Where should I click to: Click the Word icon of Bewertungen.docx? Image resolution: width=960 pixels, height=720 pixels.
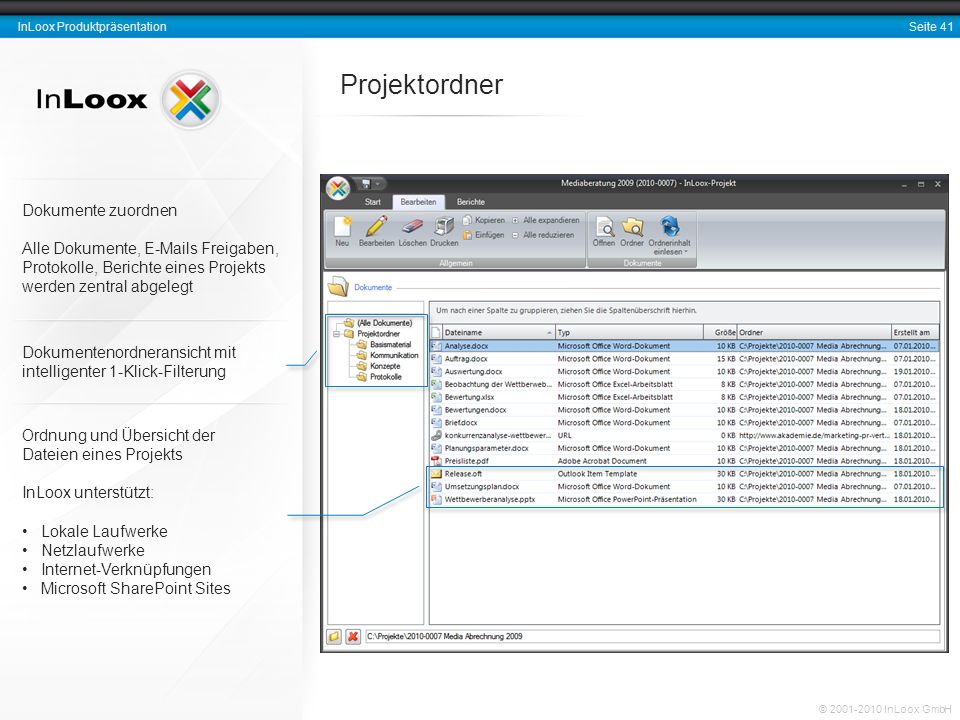pos(436,410)
